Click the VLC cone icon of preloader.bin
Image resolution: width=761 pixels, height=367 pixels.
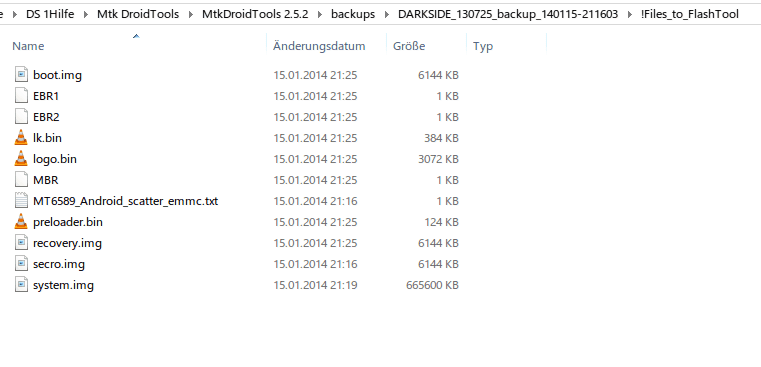pyautogui.click(x=21, y=222)
